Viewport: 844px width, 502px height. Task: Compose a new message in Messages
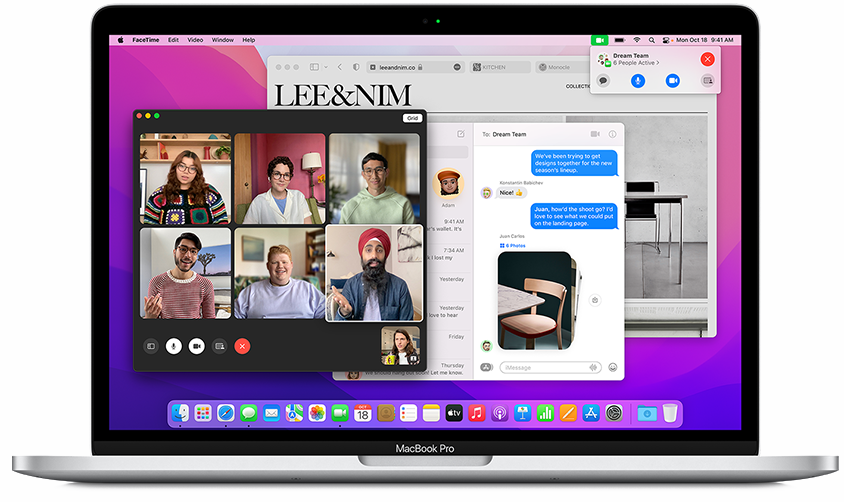click(x=460, y=133)
